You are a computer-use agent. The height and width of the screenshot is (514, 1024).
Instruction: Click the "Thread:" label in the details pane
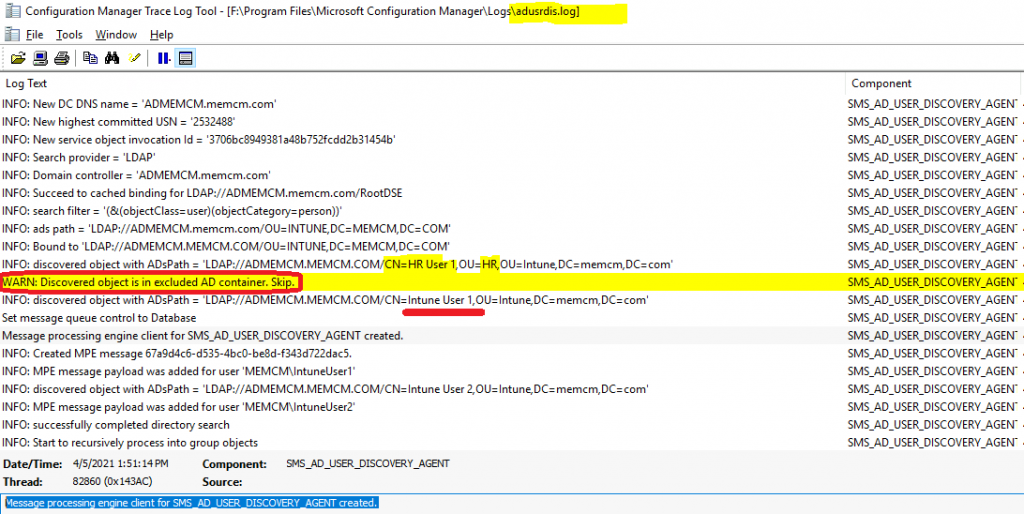tap(23, 481)
